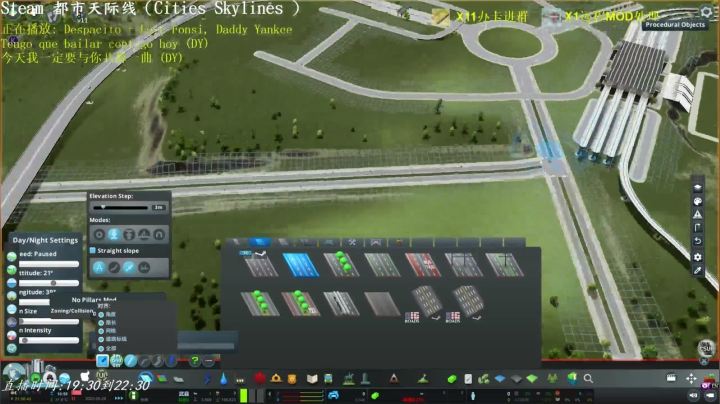Open the public transport bus icon

tap(328, 379)
